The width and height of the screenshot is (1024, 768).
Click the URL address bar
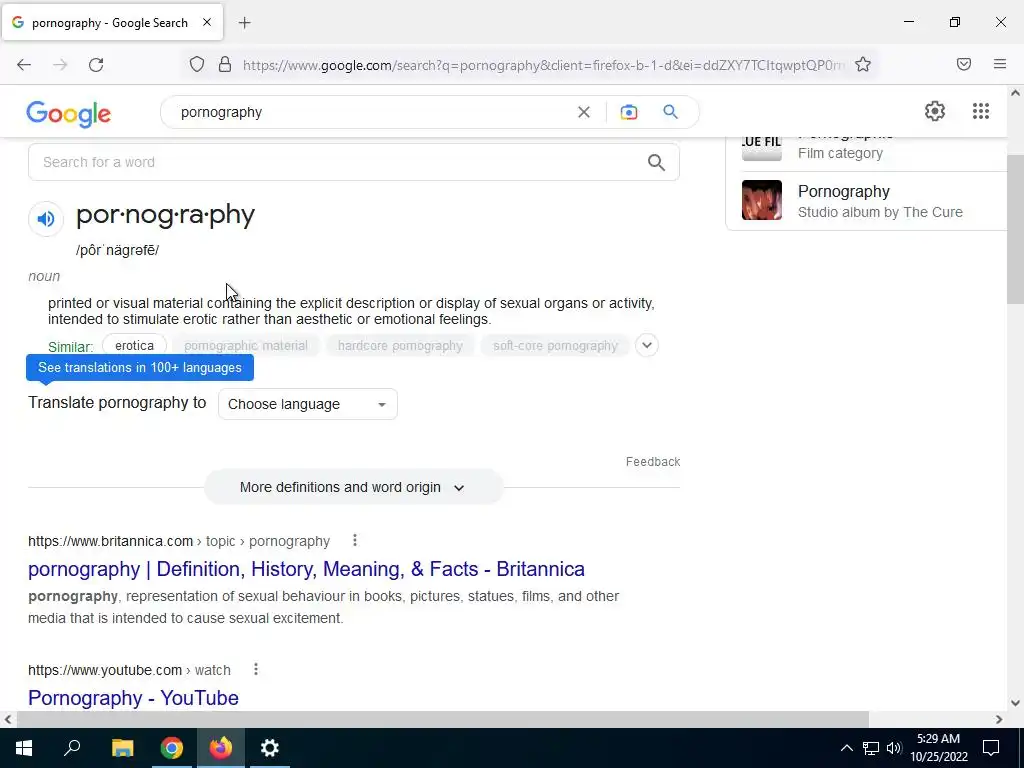click(543, 65)
